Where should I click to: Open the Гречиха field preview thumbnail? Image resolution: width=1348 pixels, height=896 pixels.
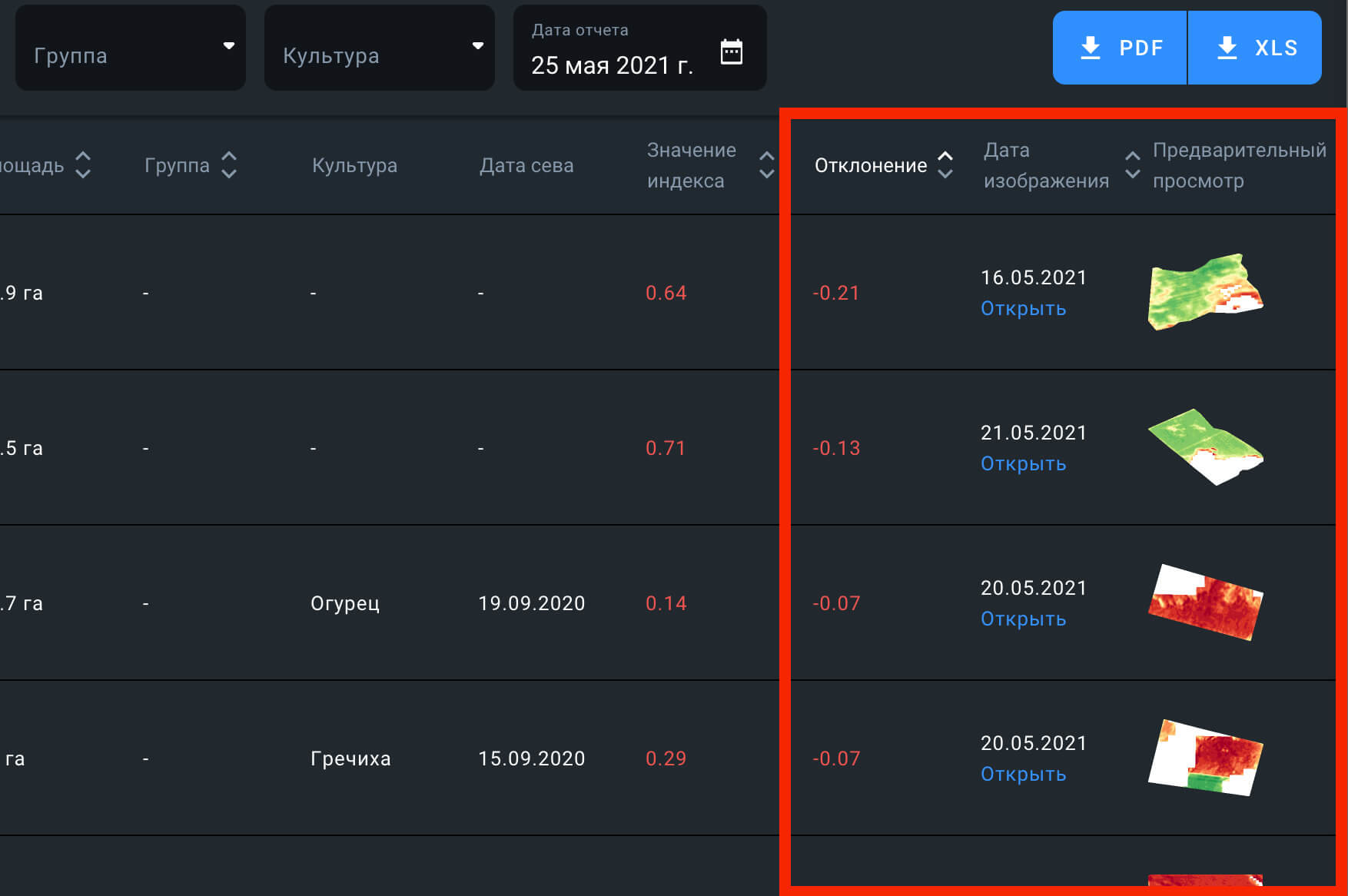click(x=1204, y=758)
